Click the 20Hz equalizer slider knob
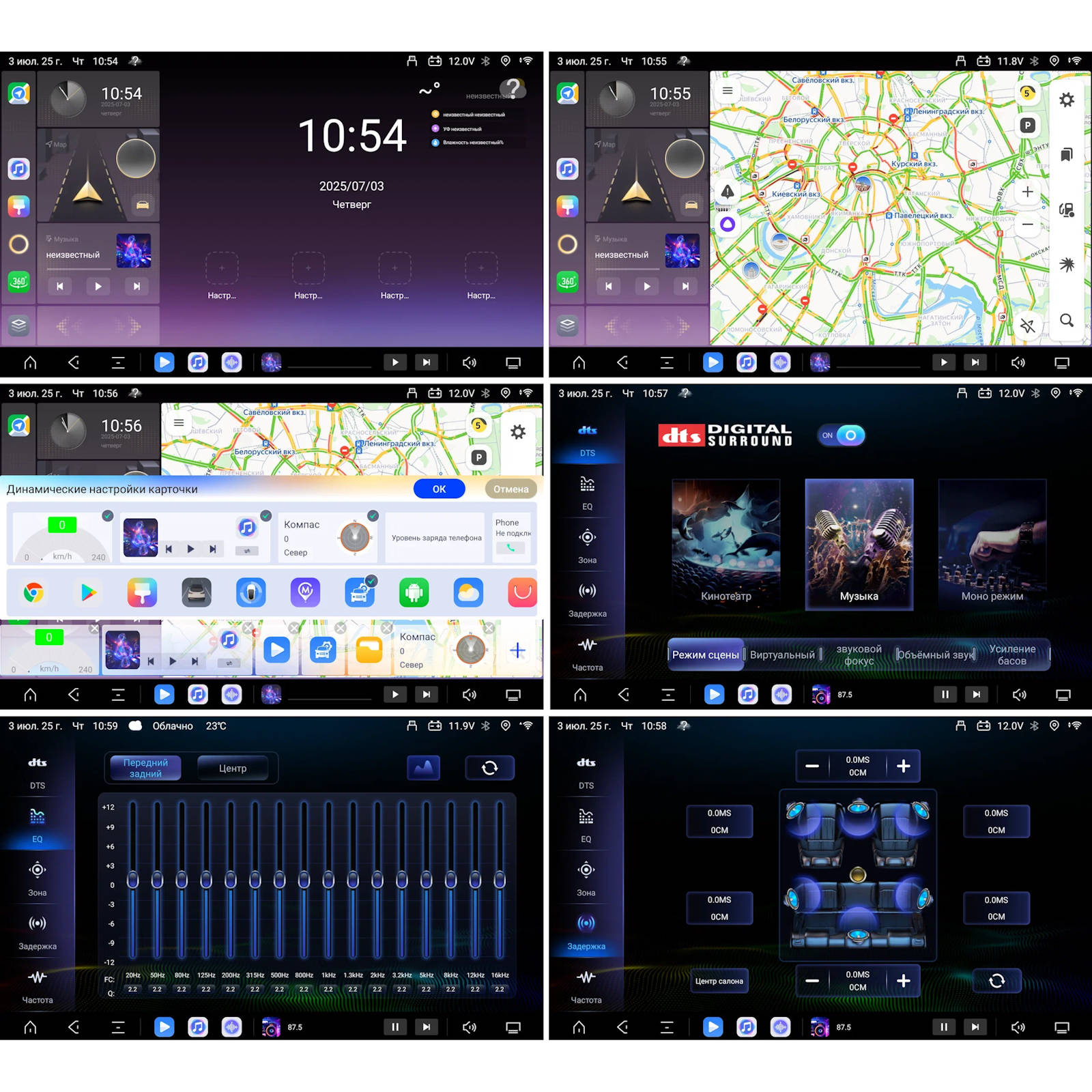1092x1092 pixels. 133,880
